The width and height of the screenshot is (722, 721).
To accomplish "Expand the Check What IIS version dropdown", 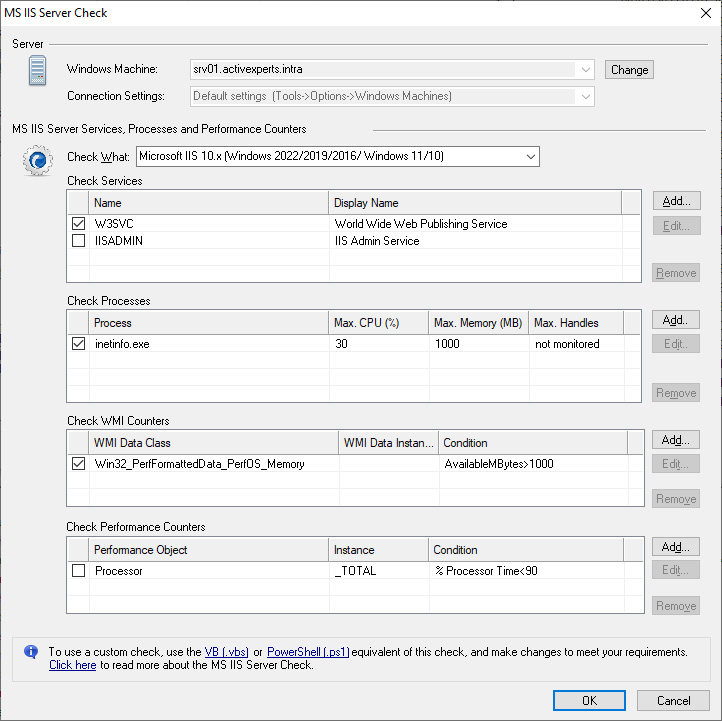I will click(530, 157).
